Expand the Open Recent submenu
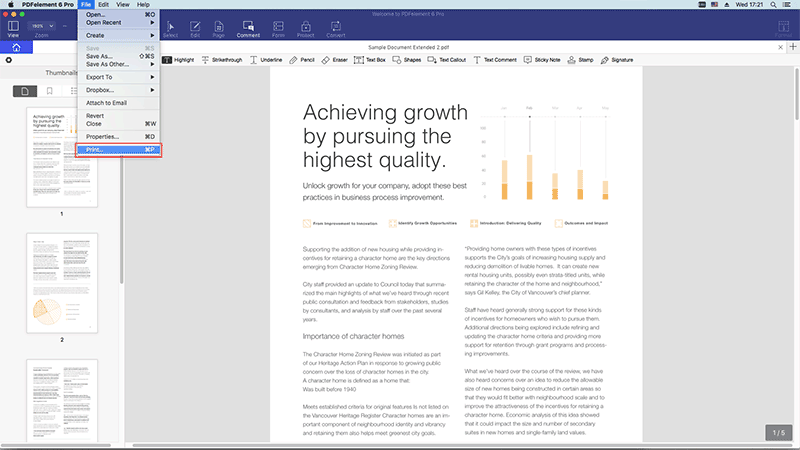This screenshot has height=450, width=800. 119,22
